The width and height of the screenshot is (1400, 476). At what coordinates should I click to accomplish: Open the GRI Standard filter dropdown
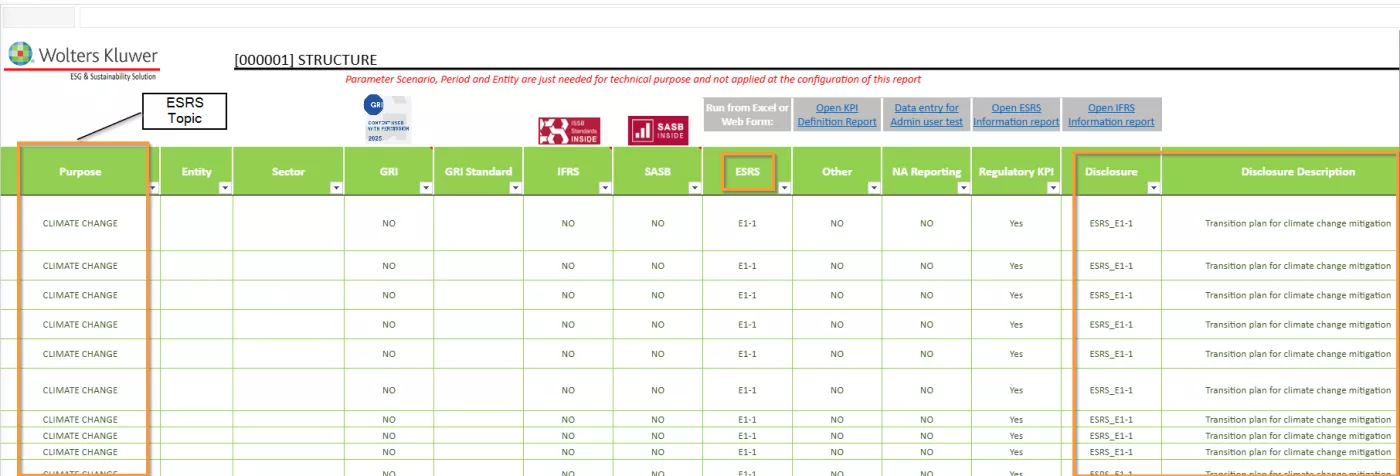click(x=515, y=187)
